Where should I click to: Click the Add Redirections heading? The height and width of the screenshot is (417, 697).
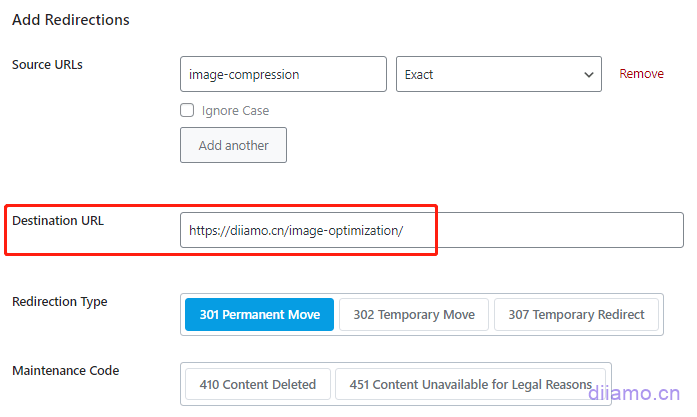click(x=70, y=20)
